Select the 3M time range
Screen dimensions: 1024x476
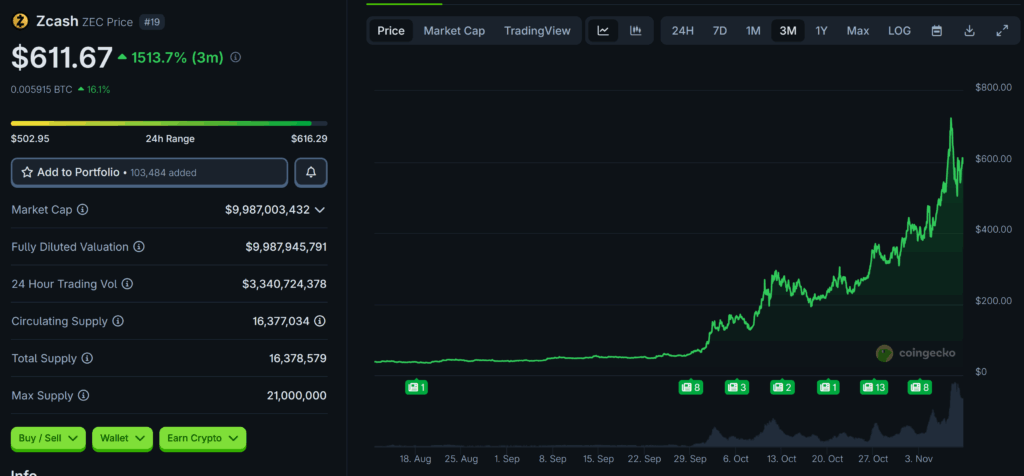tap(788, 31)
